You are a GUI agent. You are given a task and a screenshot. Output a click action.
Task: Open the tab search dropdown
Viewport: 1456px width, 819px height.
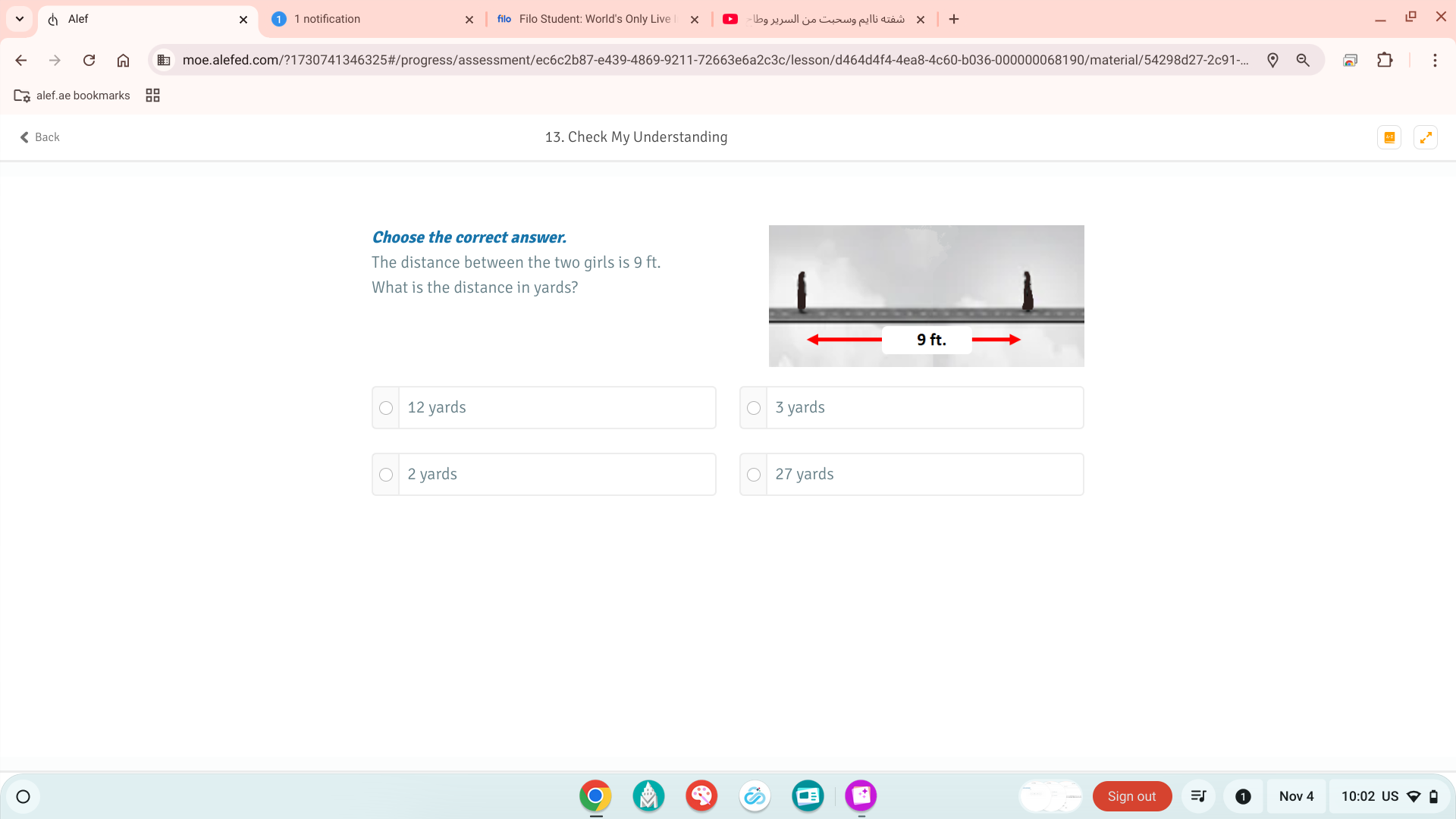click(x=19, y=19)
